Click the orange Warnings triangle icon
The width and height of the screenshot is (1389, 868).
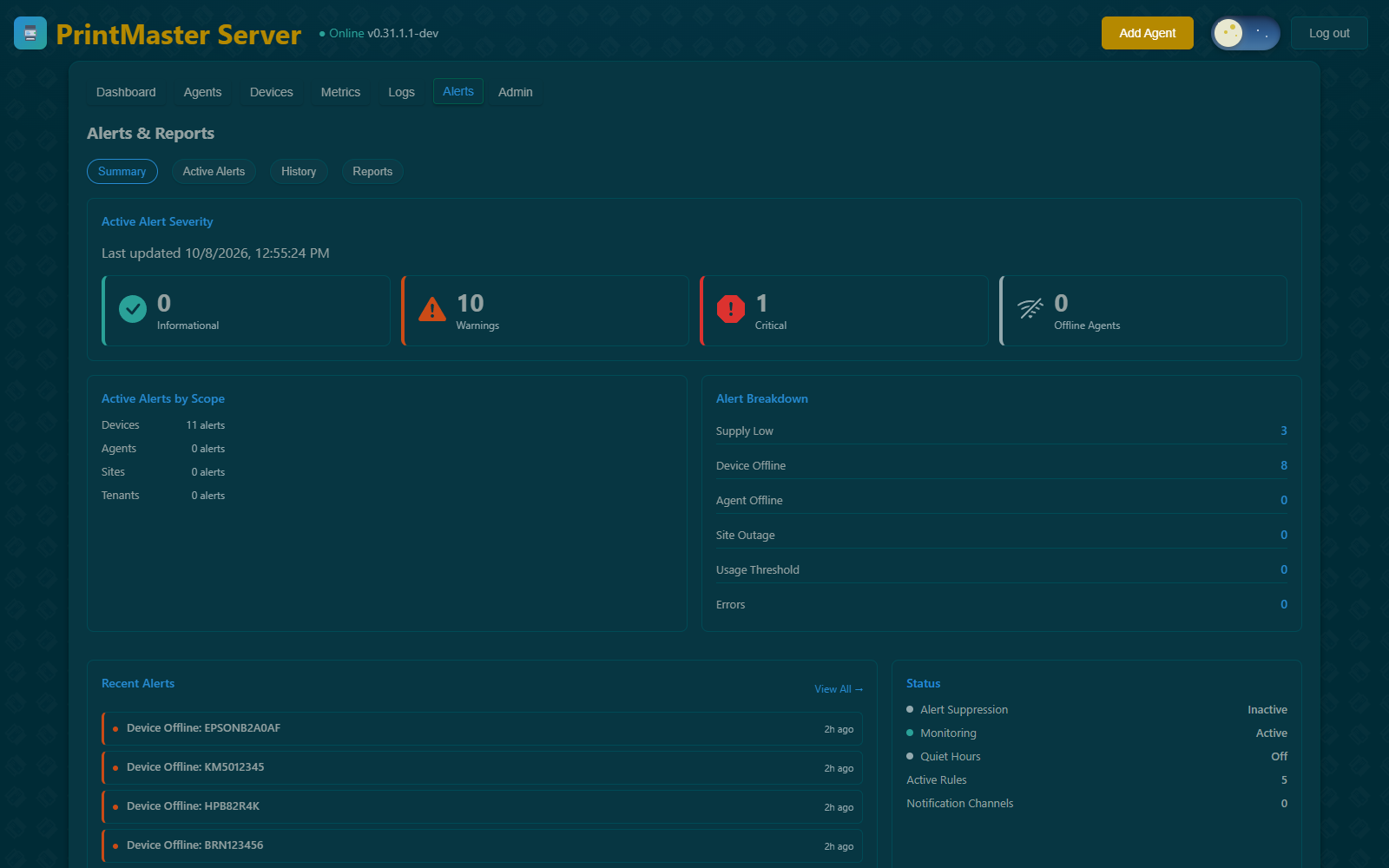(432, 309)
